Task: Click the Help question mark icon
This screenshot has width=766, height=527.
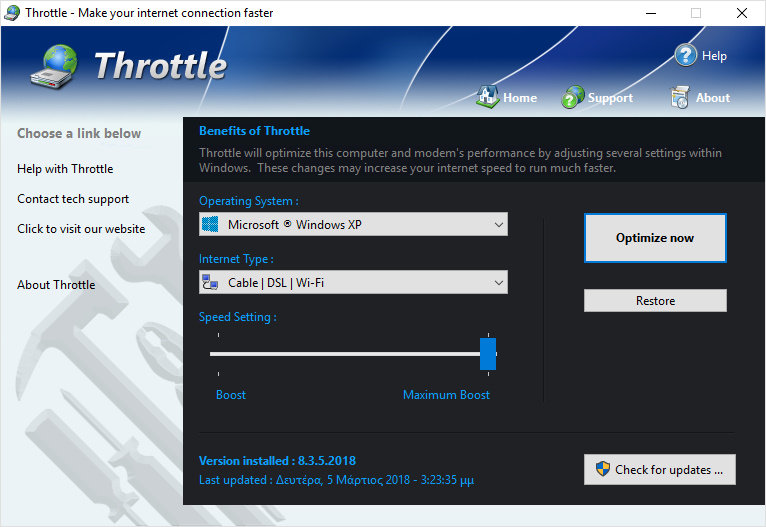Action: tap(685, 55)
